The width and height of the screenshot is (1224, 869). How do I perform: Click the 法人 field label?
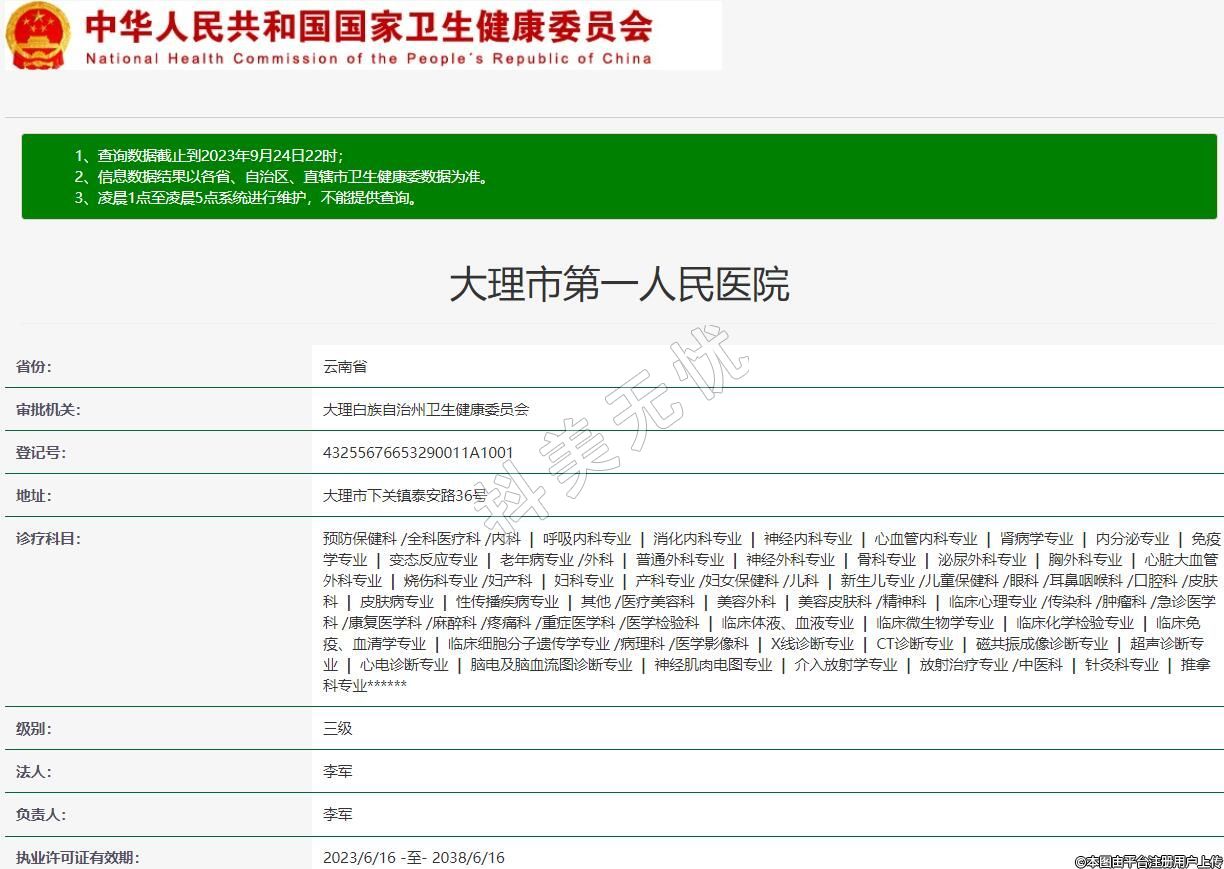34,772
